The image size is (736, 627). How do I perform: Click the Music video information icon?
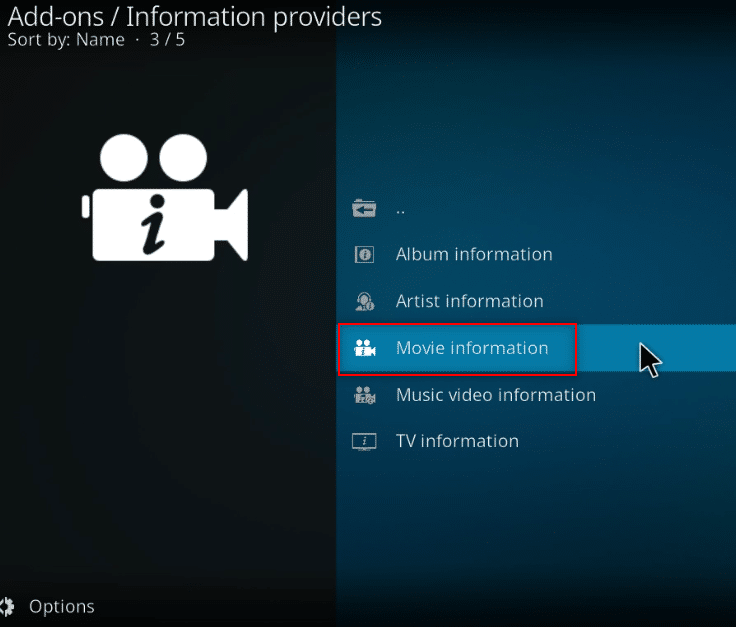pyautogui.click(x=364, y=395)
